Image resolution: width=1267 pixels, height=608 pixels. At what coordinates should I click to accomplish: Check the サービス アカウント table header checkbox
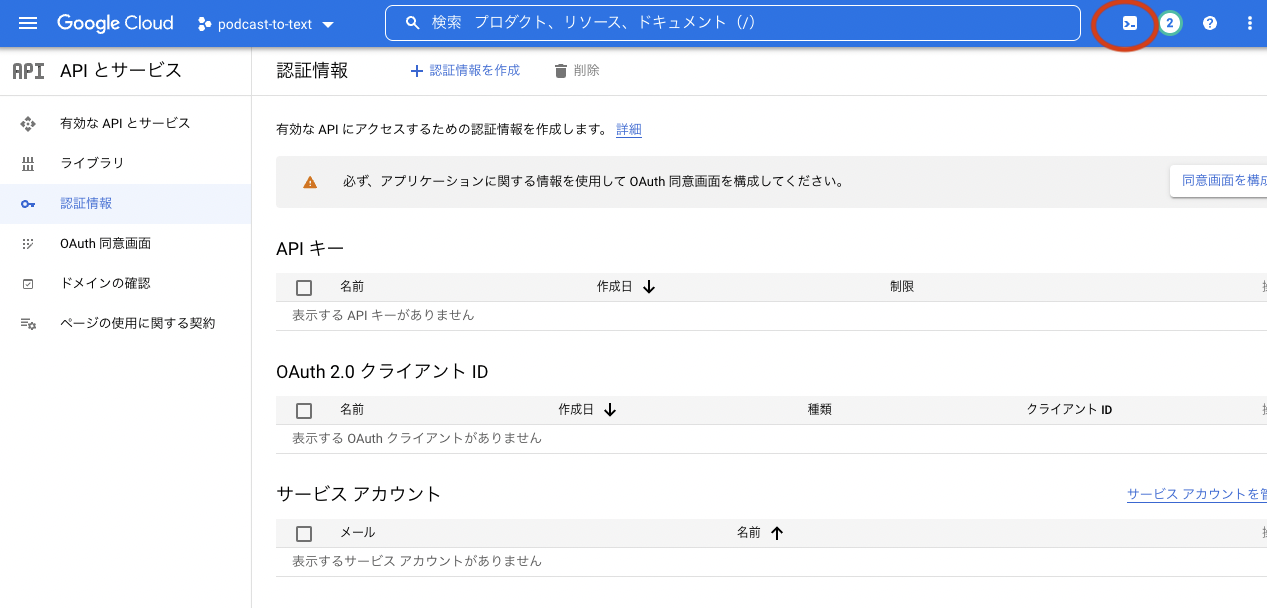(x=304, y=533)
